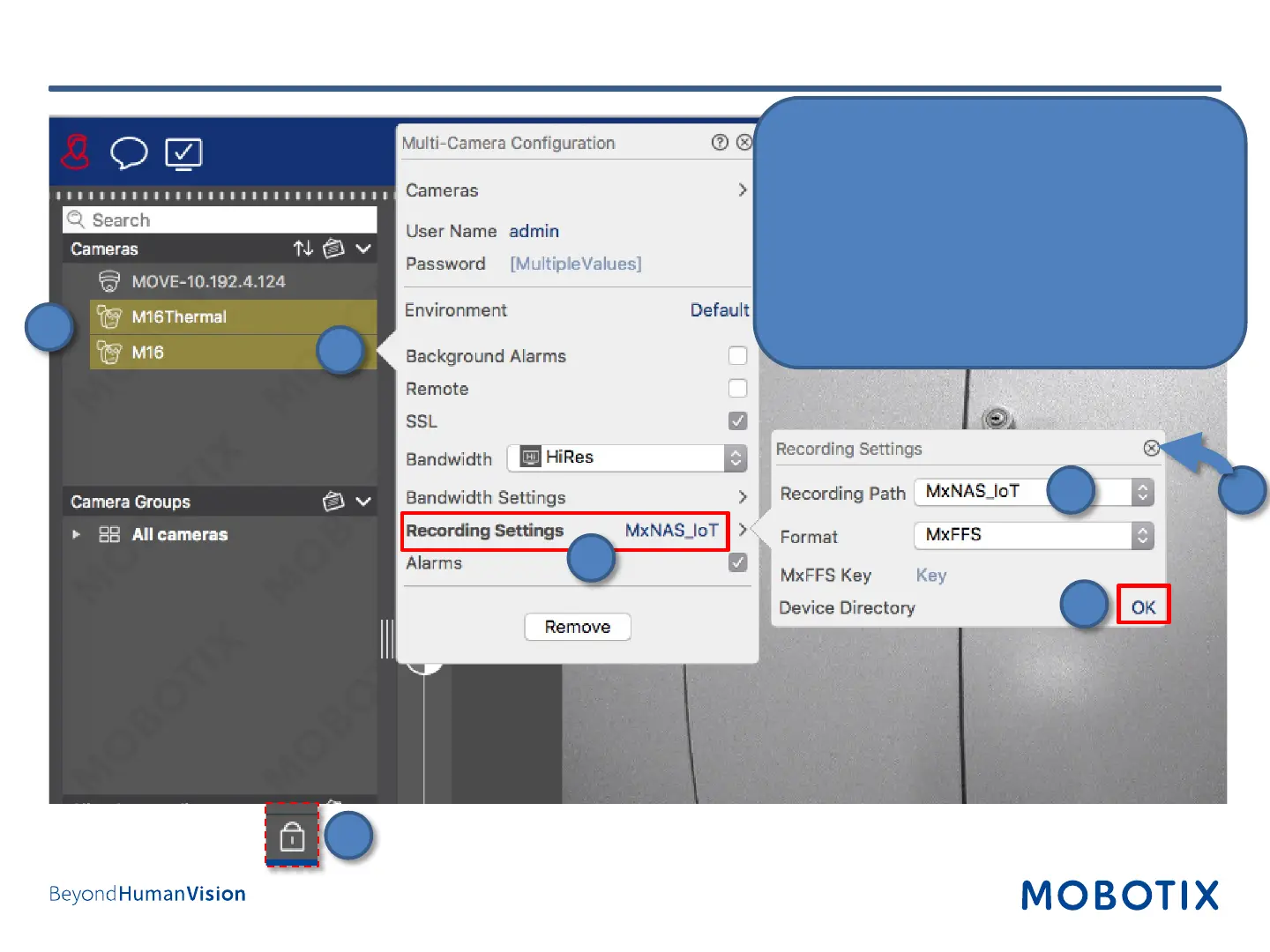The height and width of the screenshot is (952, 1270).
Task: Open the speech bubble messages icon
Action: tap(129, 152)
